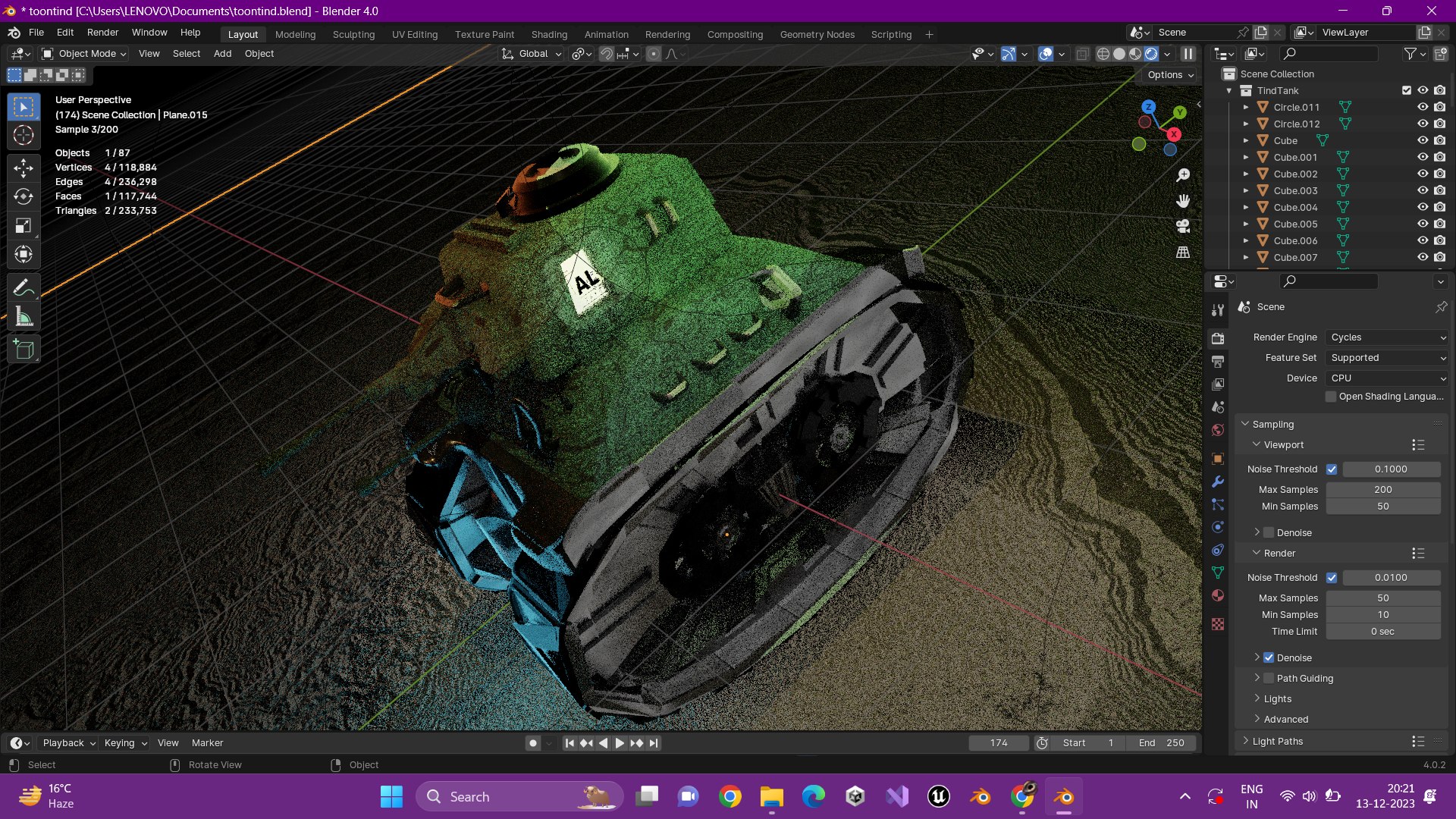Select the Add Cube tool
This screenshot has height=819, width=1456.
(24, 350)
